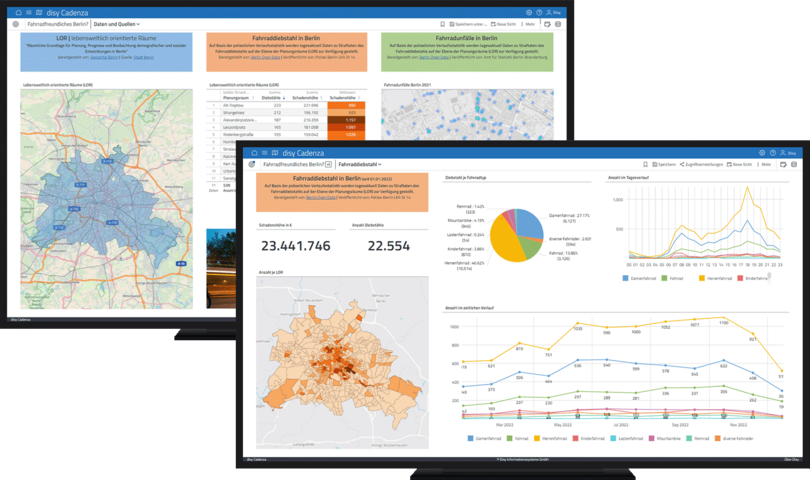
Task: Toggle Kinderfahrrad in daily chart legend
Action: (x=752, y=278)
